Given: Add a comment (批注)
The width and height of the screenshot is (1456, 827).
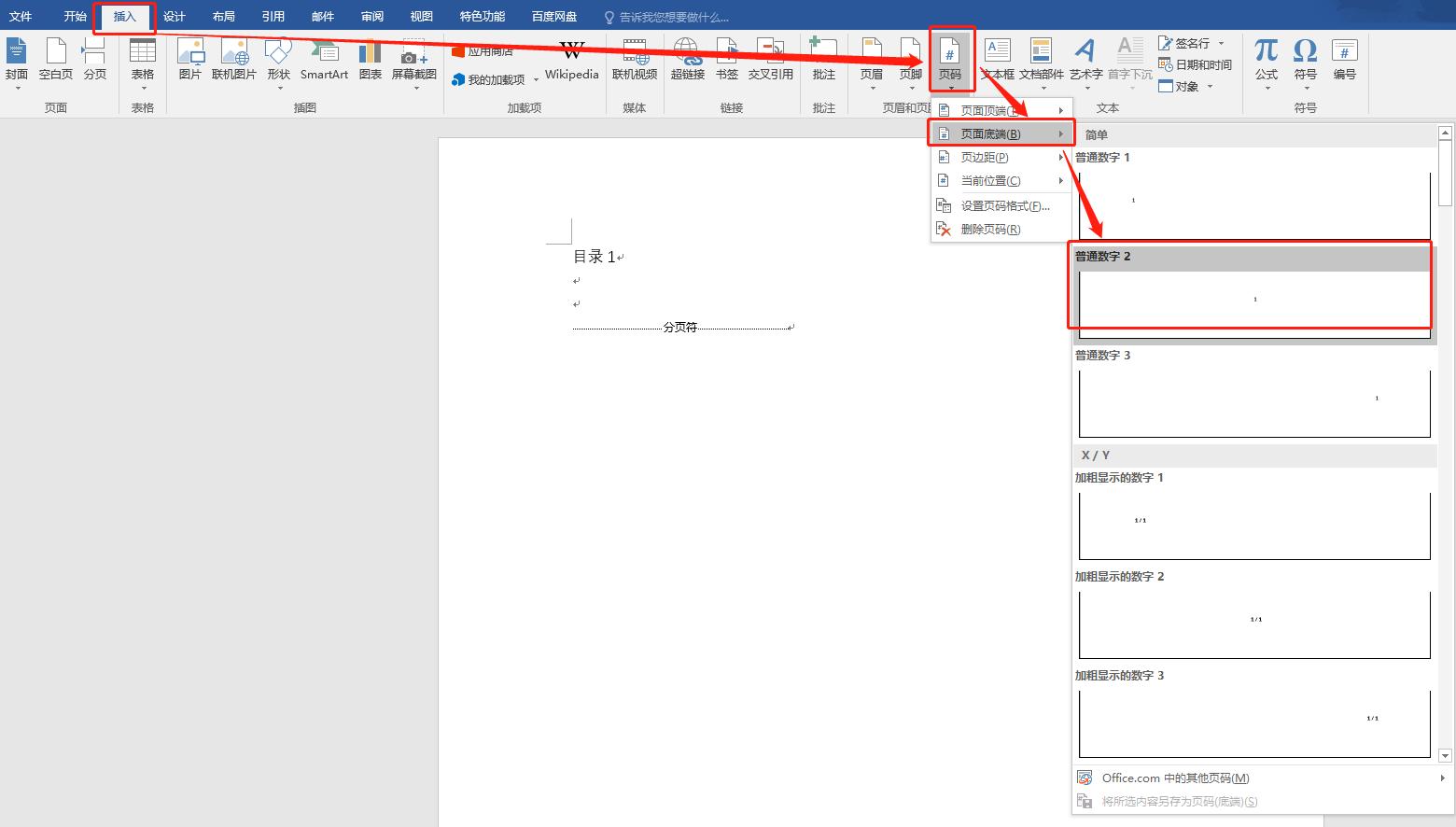Looking at the screenshot, I should [x=824, y=62].
